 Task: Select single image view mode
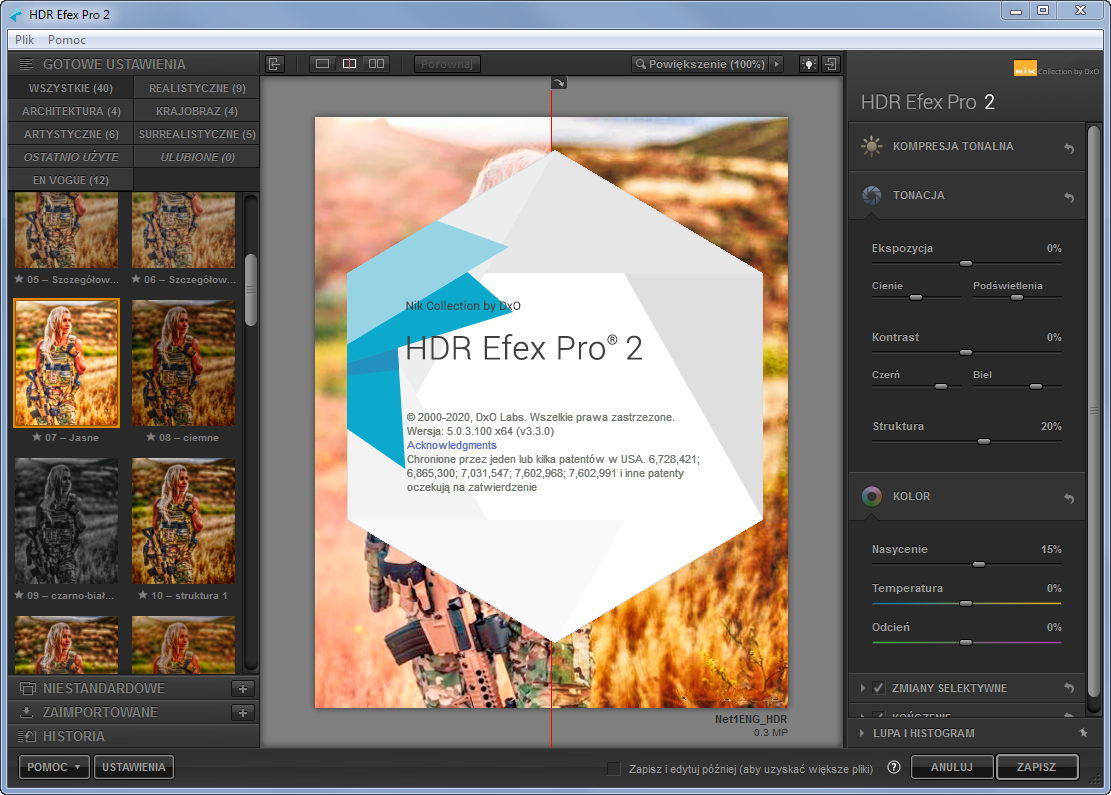coord(322,64)
